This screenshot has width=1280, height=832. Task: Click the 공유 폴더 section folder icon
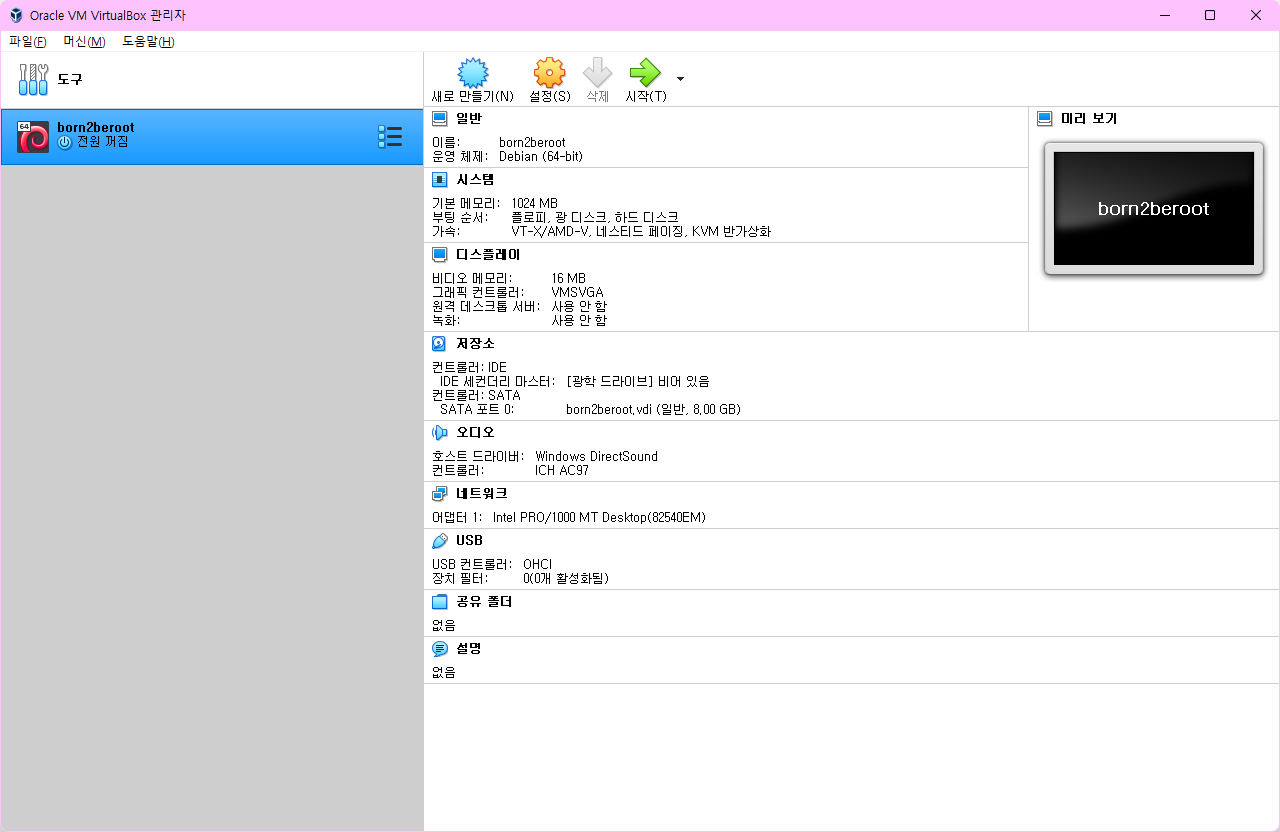[439, 602]
